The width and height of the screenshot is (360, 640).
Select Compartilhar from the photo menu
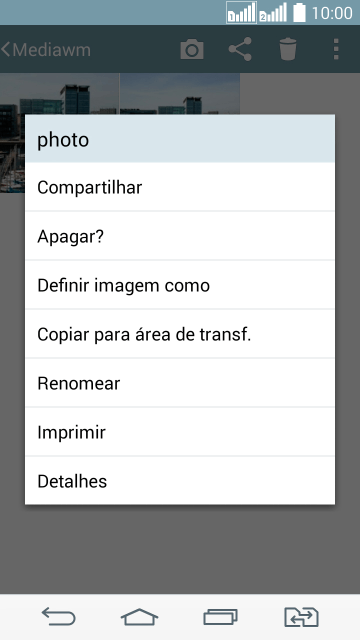pos(180,187)
